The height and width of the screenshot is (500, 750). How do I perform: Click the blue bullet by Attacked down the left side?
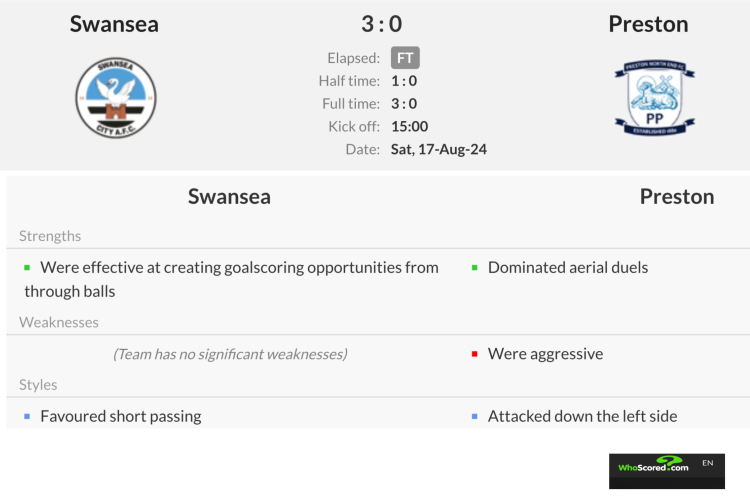(x=475, y=416)
